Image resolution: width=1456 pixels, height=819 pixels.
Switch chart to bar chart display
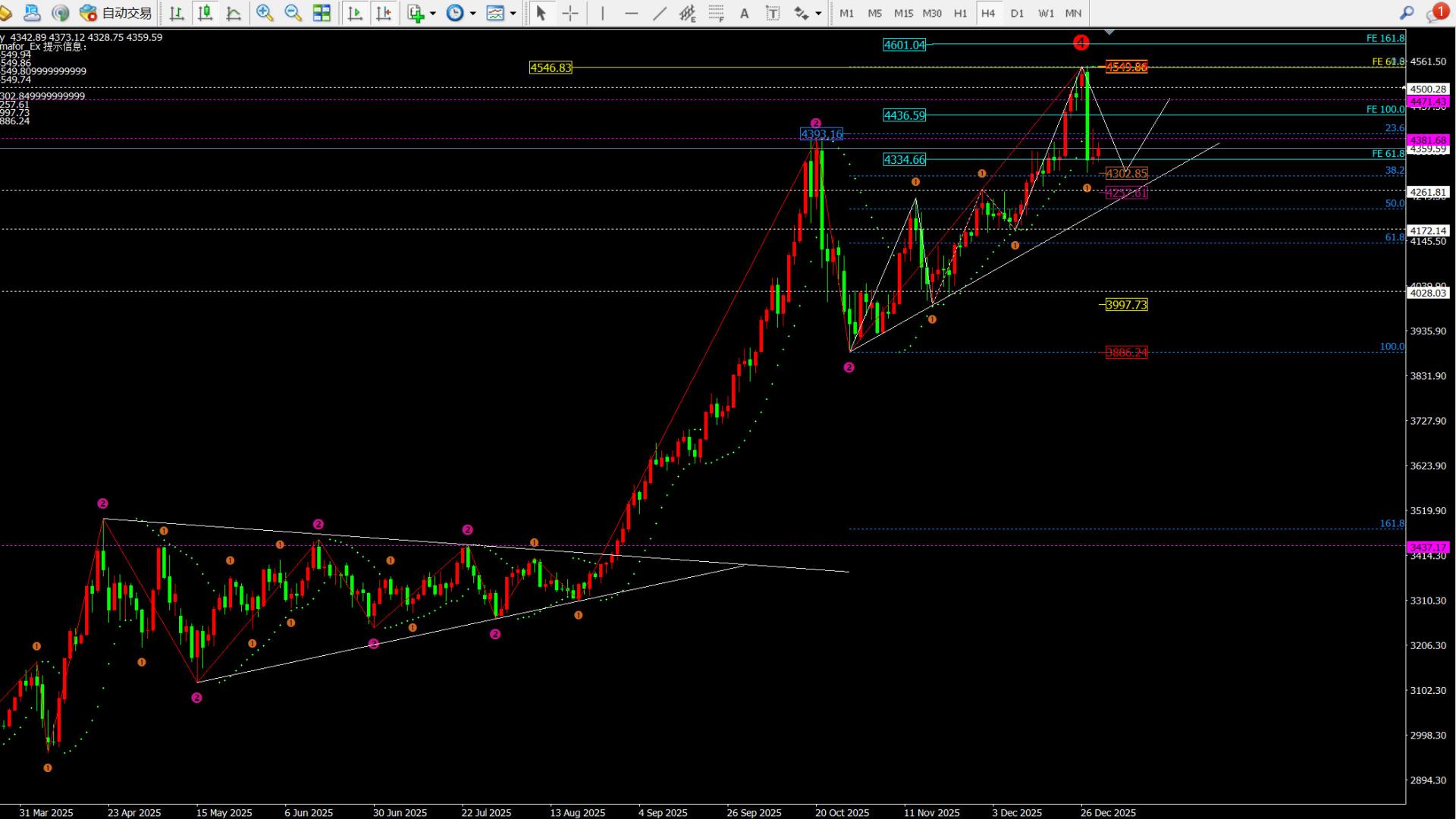click(x=177, y=13)
